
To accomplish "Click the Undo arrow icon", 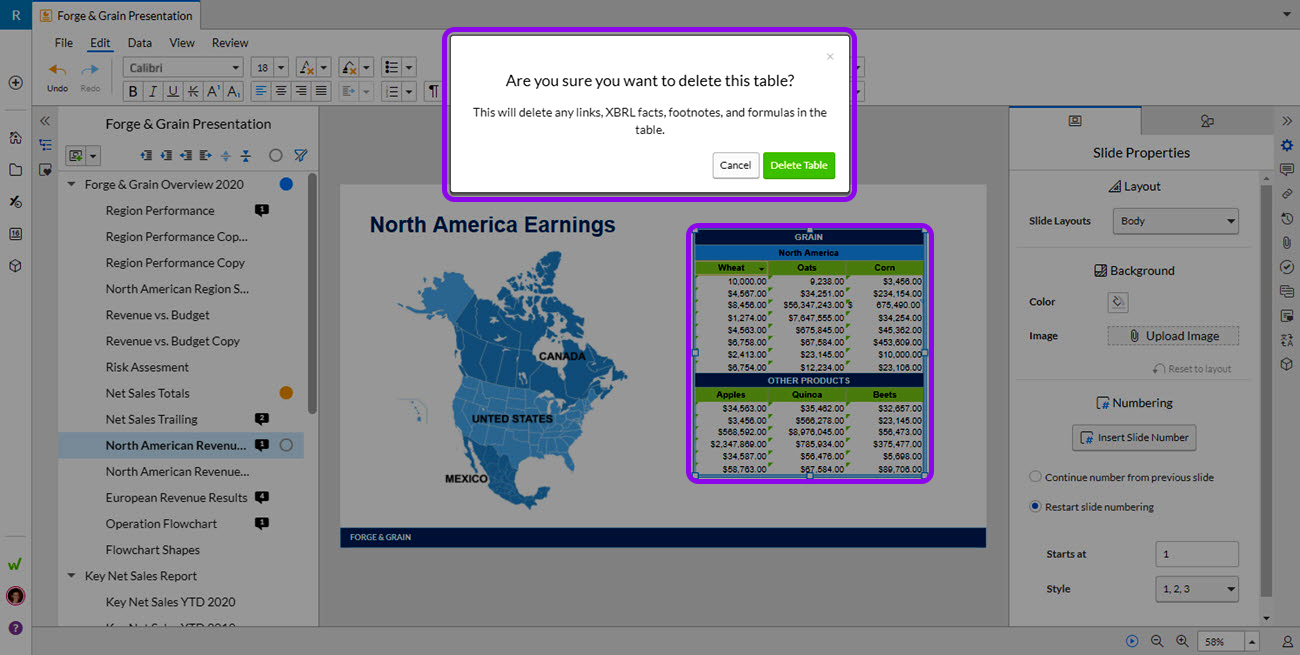I will pos(58,71).
